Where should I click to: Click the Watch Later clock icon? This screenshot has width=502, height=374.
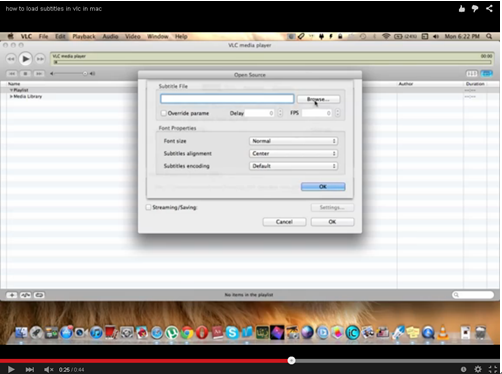(463, 369)
